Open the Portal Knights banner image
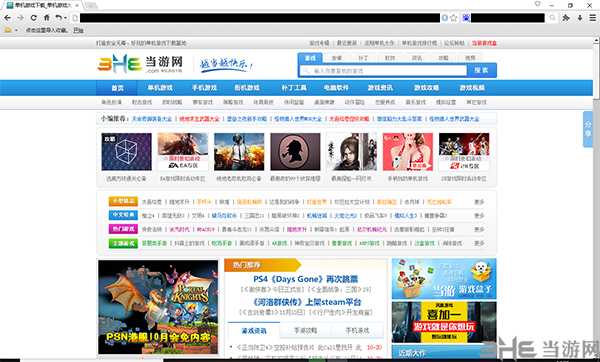The width and height of the screenshot is (600, 362). tap(158, 307)
